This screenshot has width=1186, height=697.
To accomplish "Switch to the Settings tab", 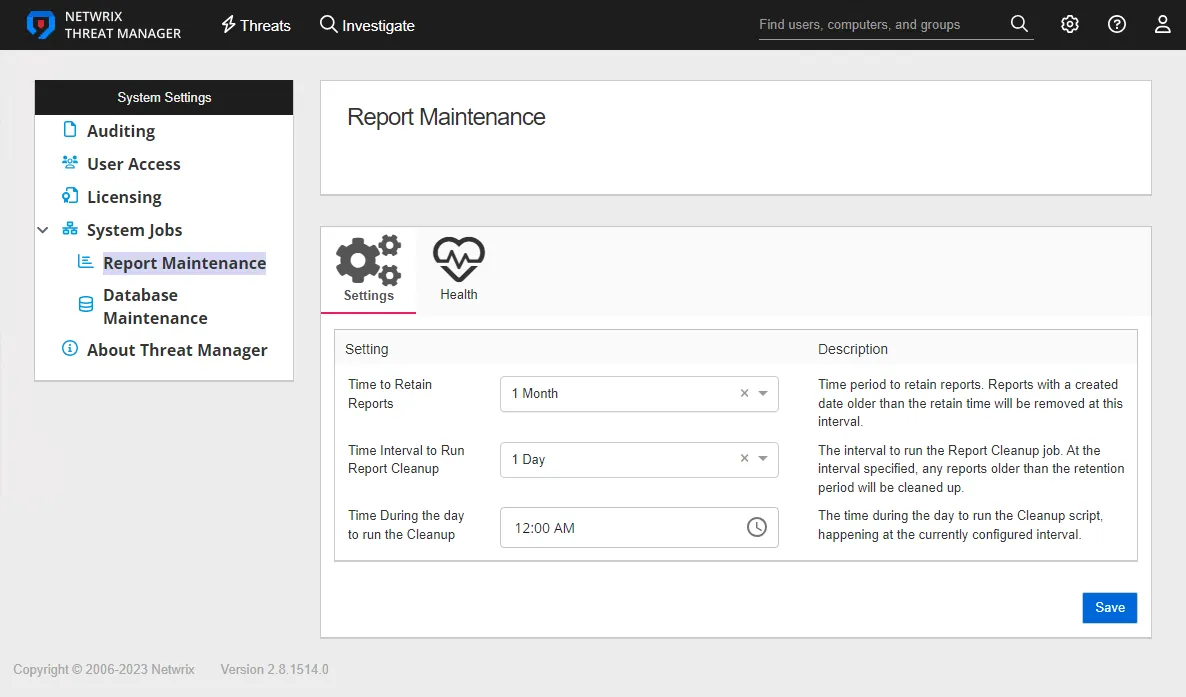I will pos(368,270).
